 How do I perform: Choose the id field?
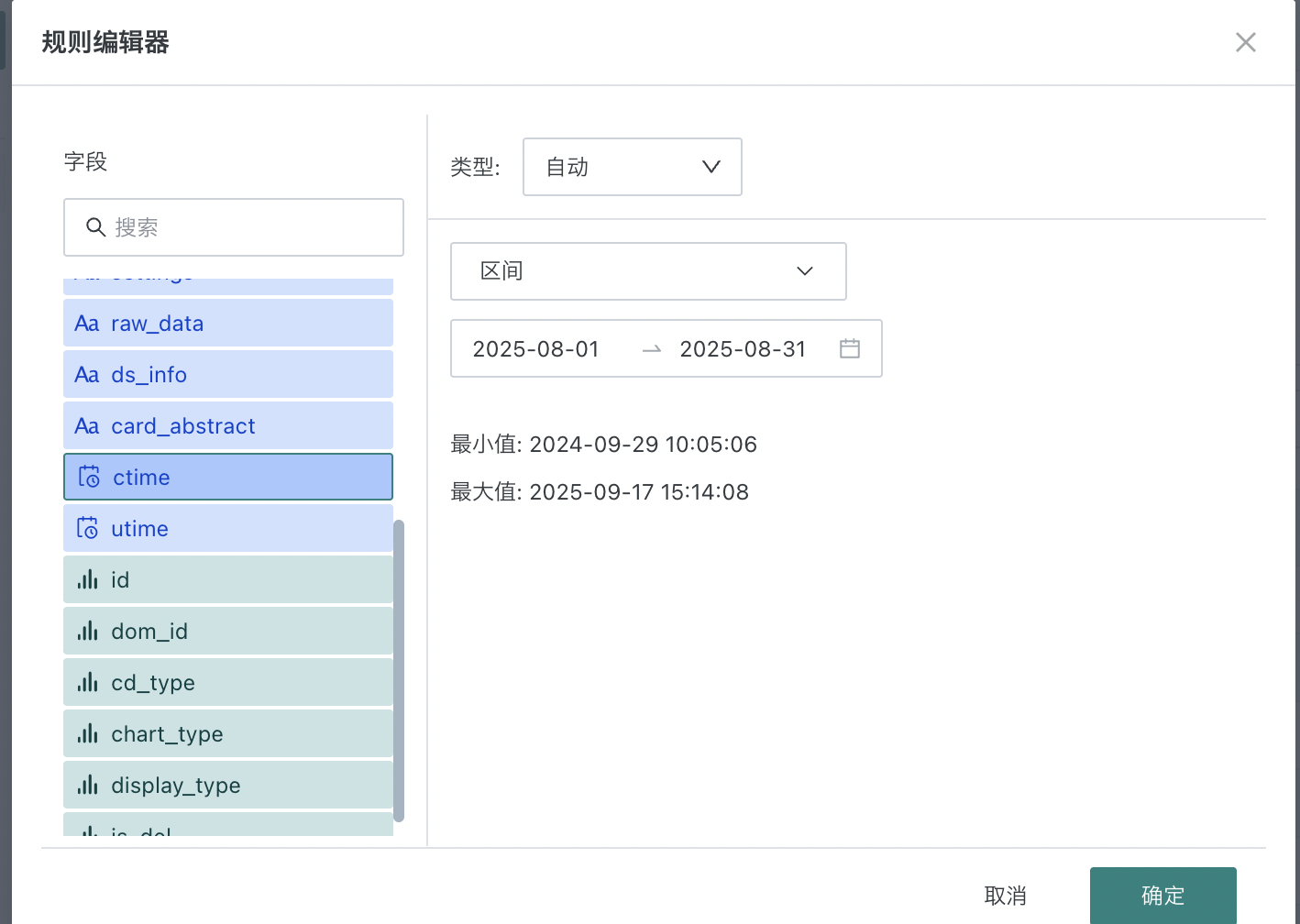tap(228, 579)
